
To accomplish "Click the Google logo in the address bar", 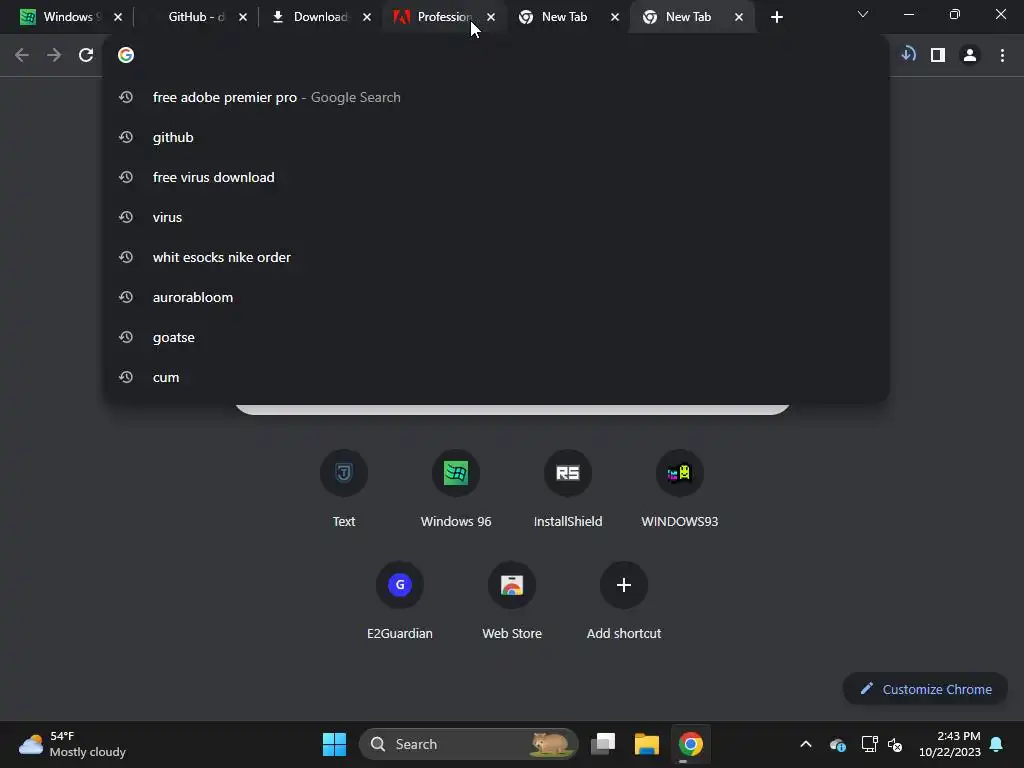I will (x=126, y=56).
